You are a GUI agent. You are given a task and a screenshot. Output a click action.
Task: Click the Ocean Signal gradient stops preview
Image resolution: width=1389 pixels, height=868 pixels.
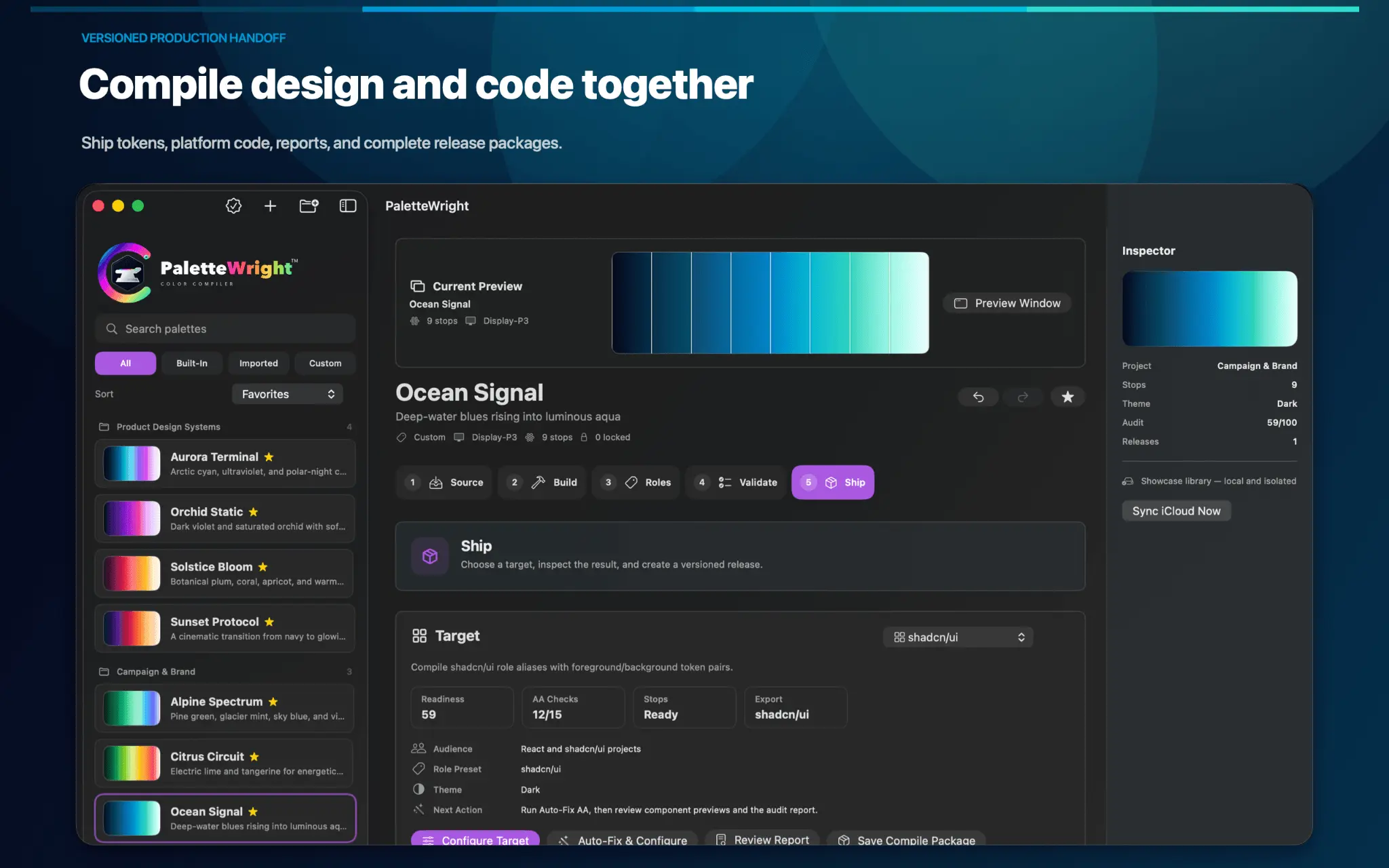770,302
